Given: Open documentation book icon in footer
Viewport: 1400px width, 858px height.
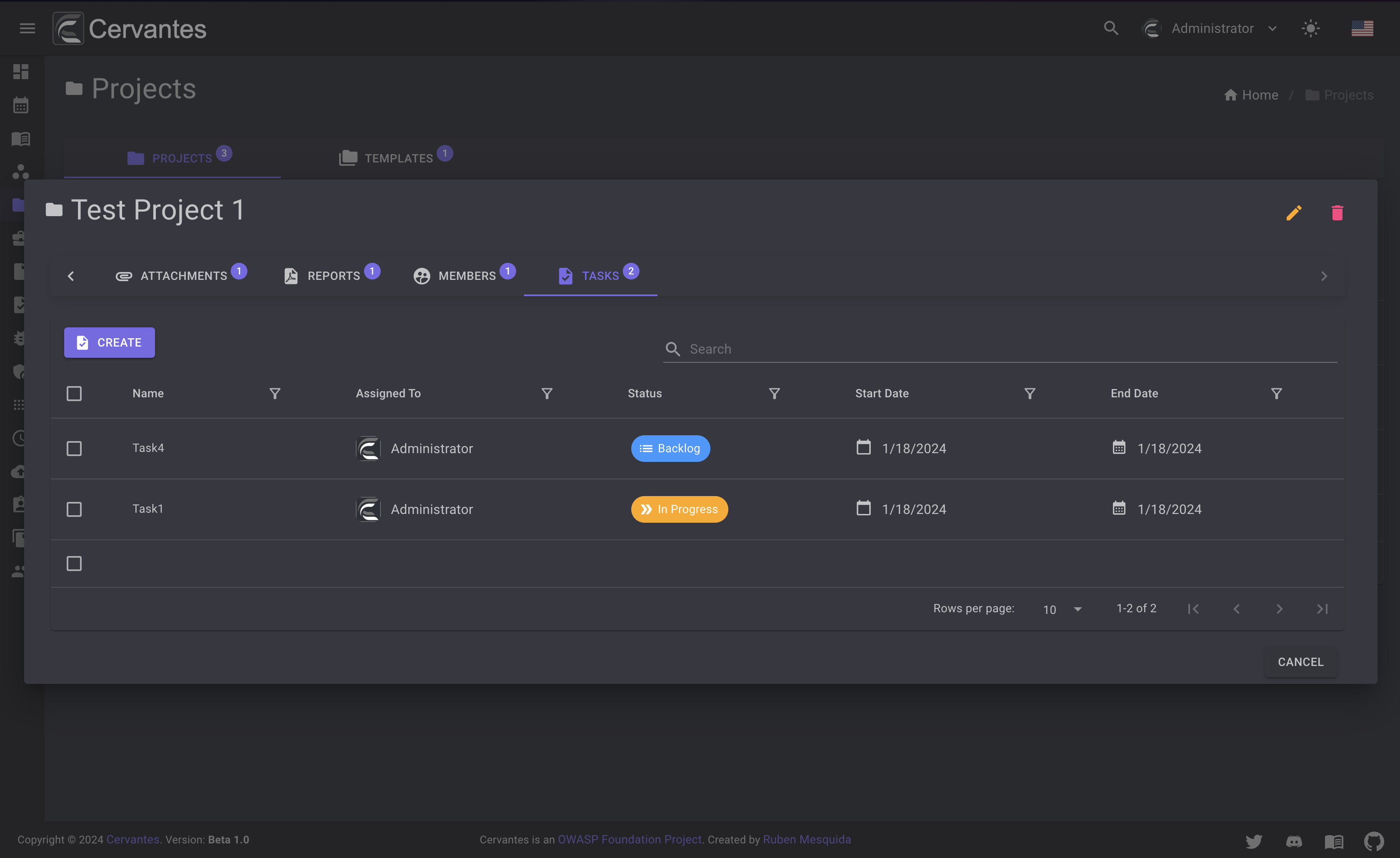Looking at the screenshot, I should click(x=1333, y=841).
